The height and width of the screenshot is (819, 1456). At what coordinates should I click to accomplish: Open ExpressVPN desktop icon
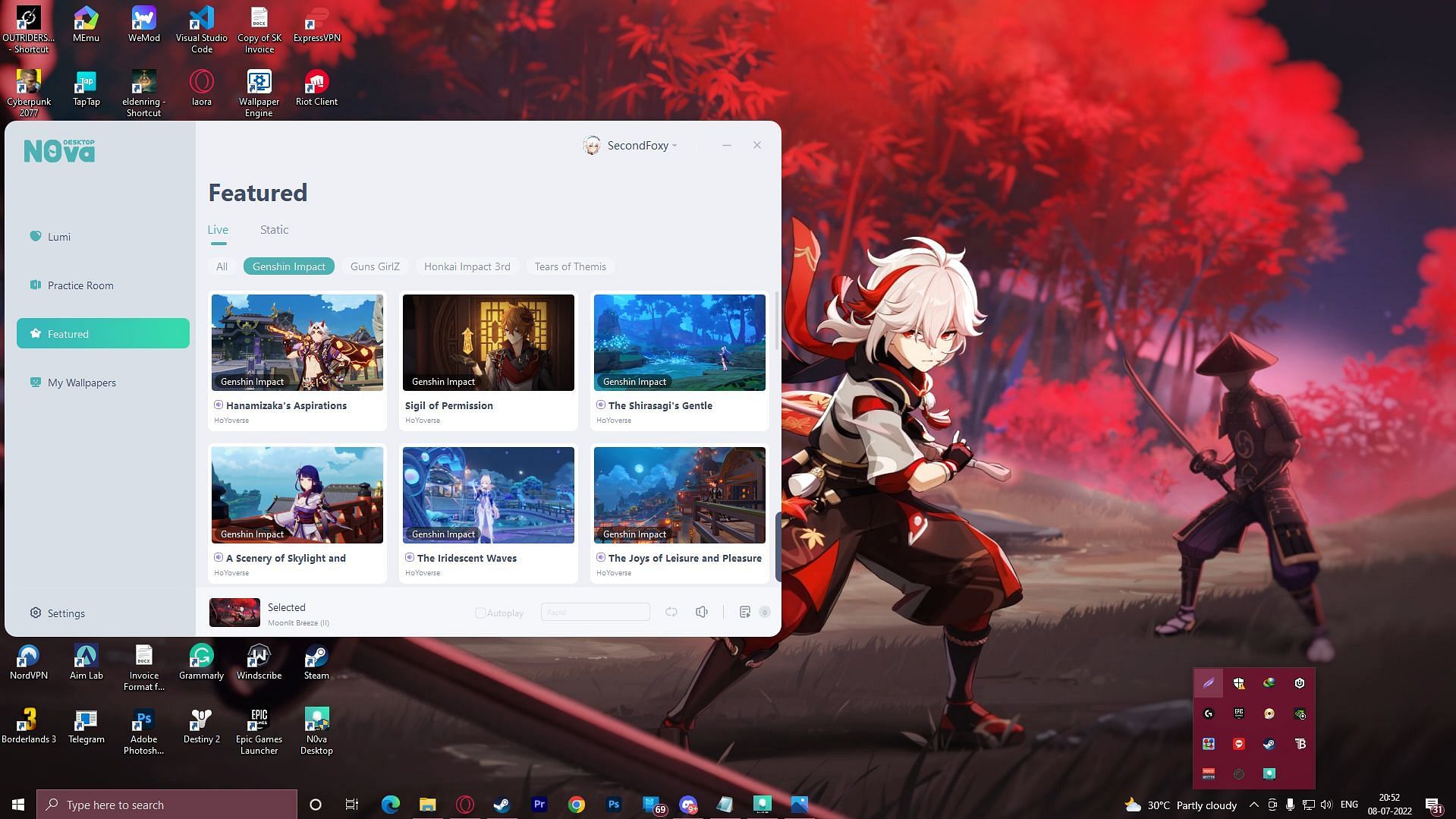[316, 25]
